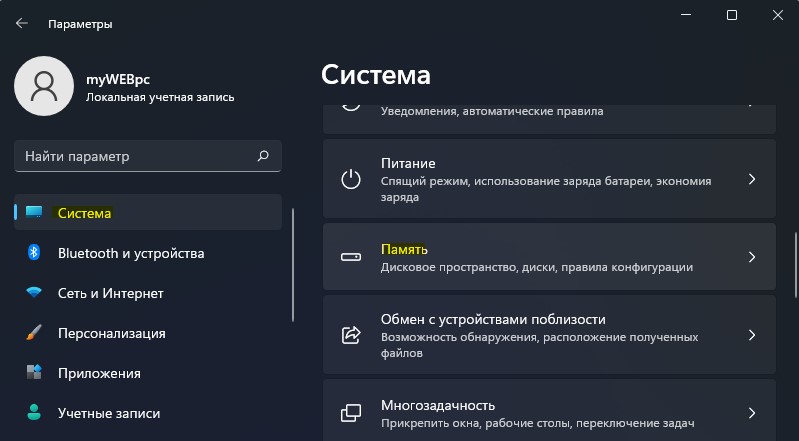Click the Память storage drive icon
Image resolution: width=799 pixels, height=441 pixels.
351,257
